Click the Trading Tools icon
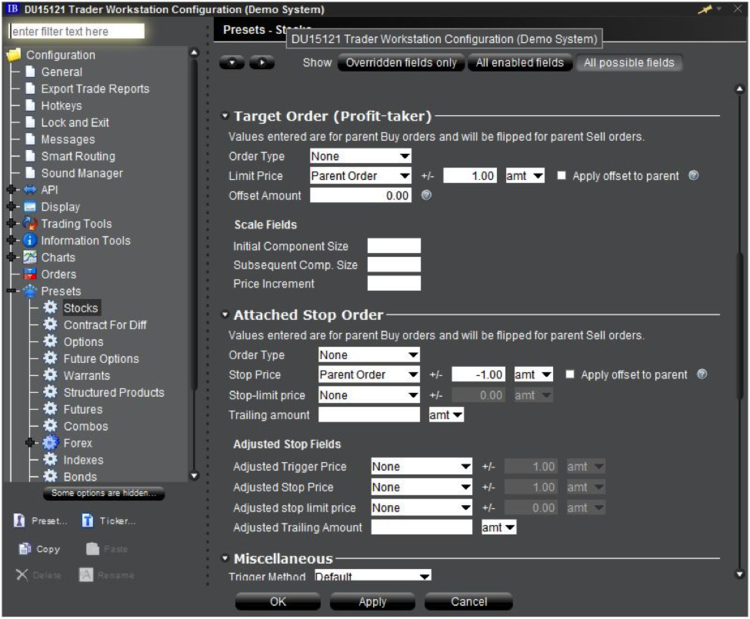The image size is (750, 619). (30, 223)
